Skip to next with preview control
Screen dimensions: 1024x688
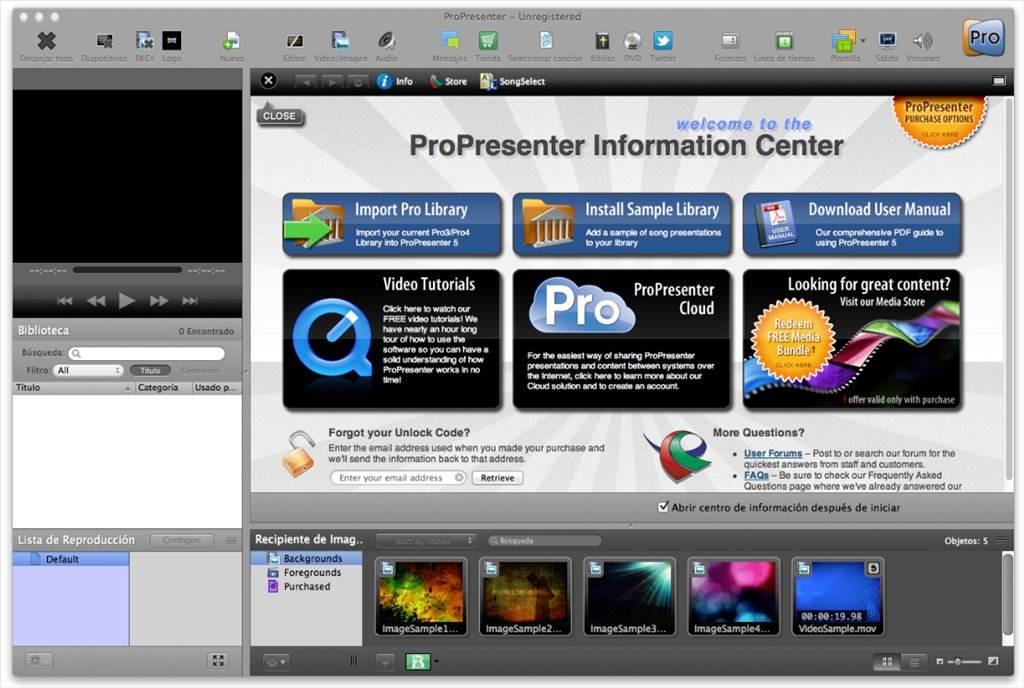190,300
